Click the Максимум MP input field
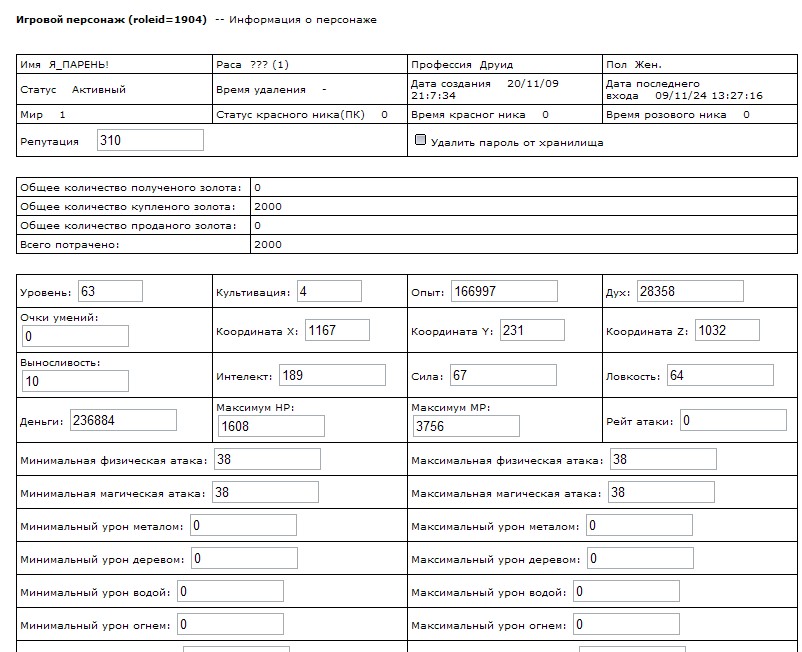This screenshot has height=652, width=802. click(x=466, y=426)
